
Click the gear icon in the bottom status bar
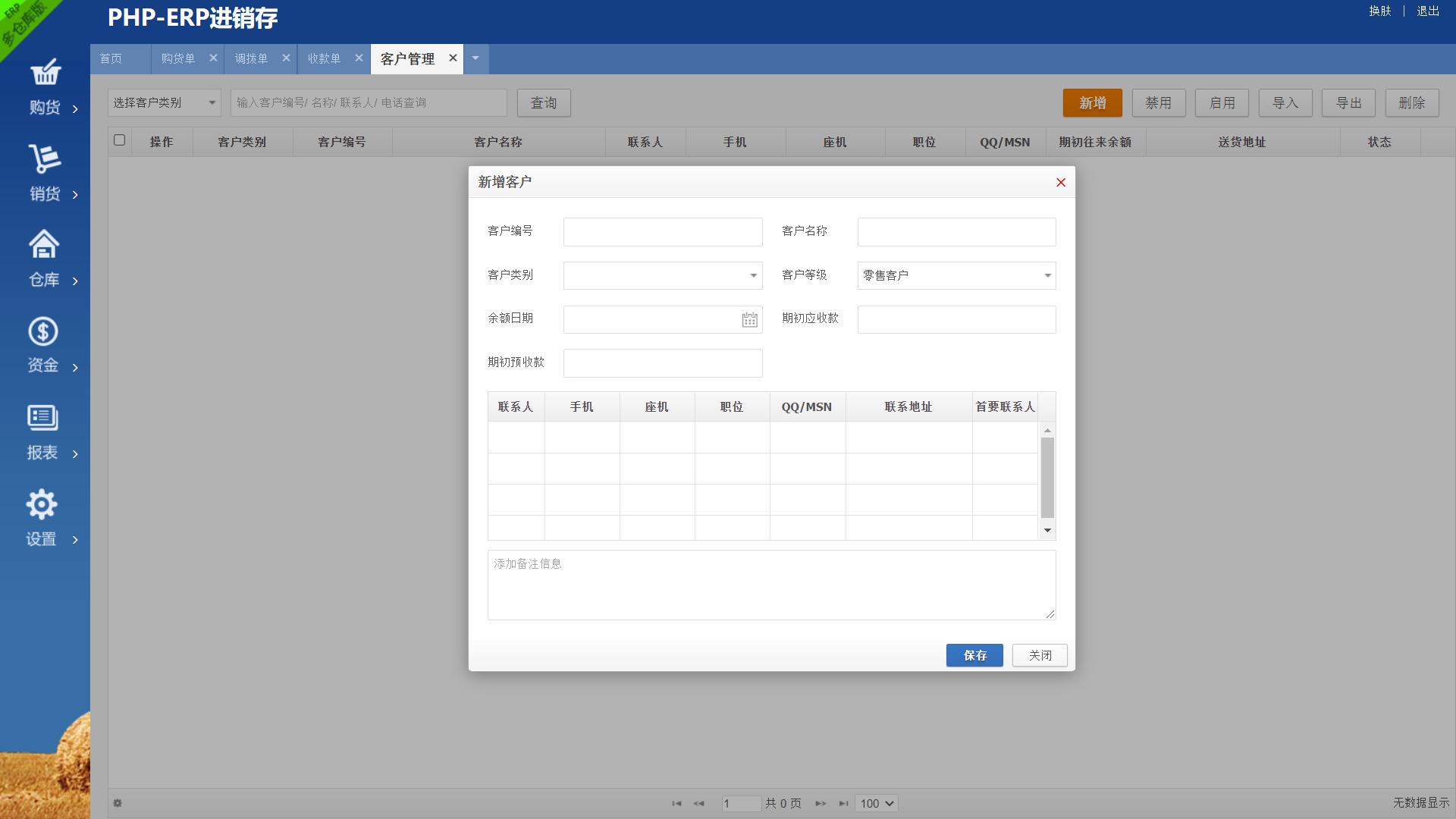tap(118, 802)
